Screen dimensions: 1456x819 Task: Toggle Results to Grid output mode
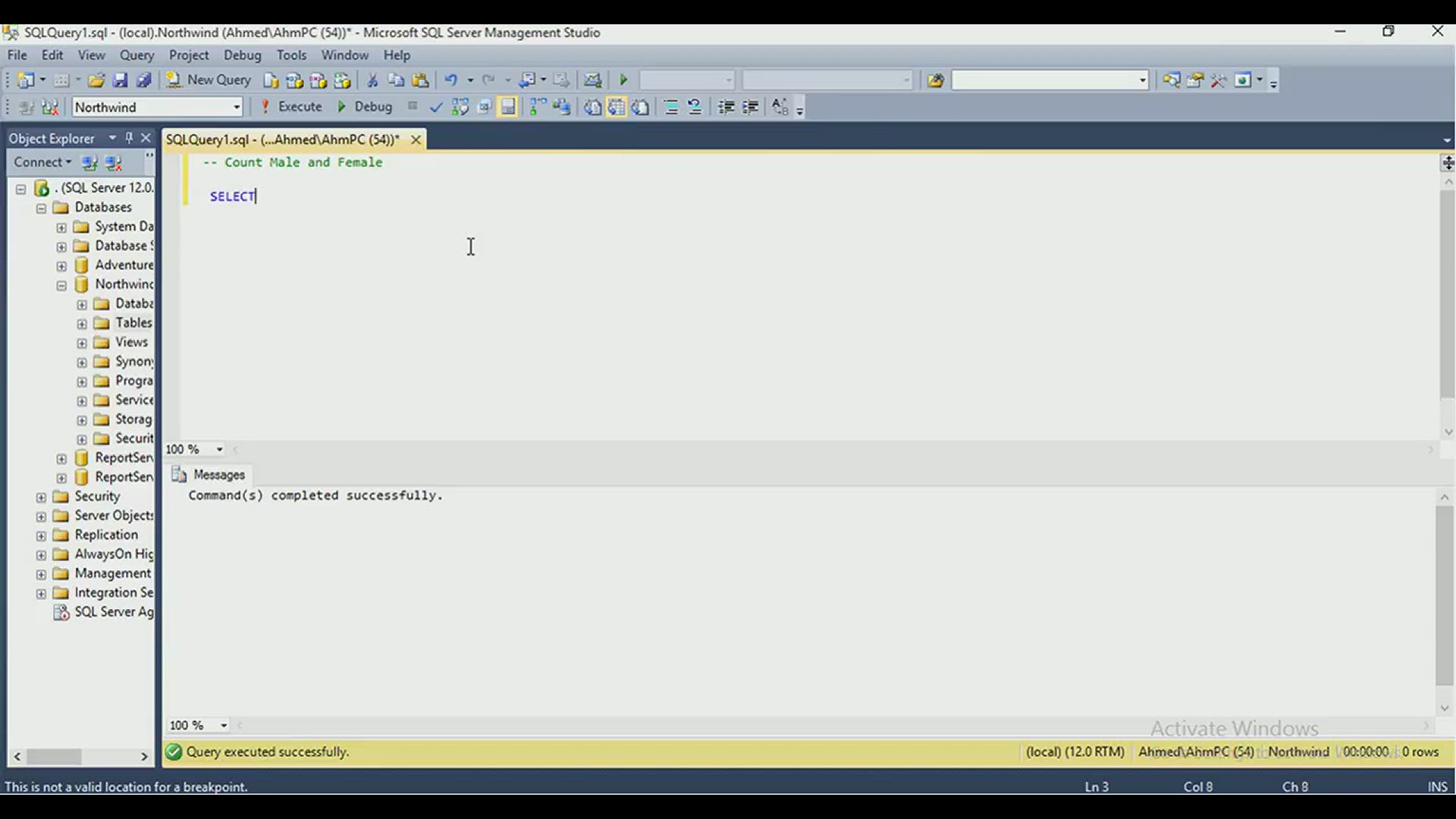(617, 107)
